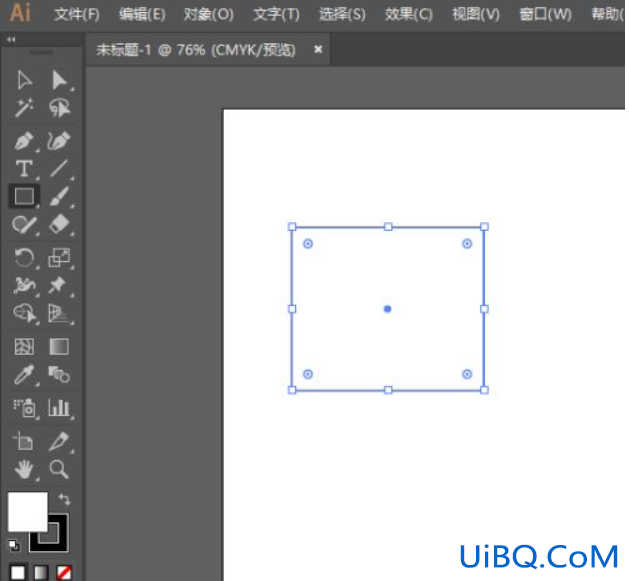629x581 pixels.
Task: Click the top-right corner radius widget
Action: (467, 244)
